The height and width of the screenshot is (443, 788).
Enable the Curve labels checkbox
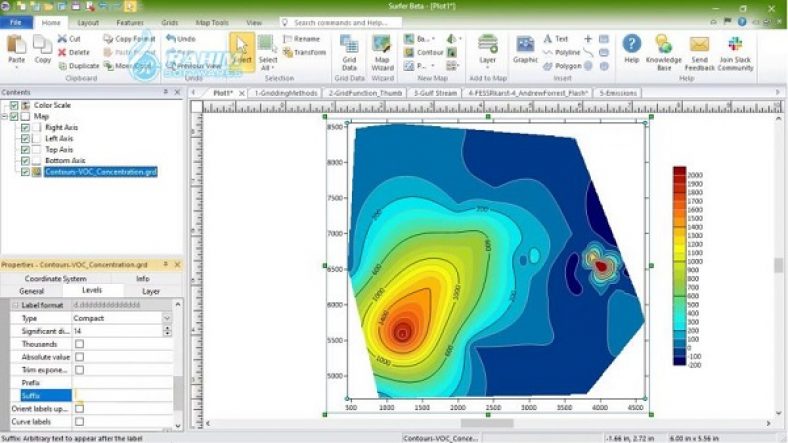click(x=79, y=422)
